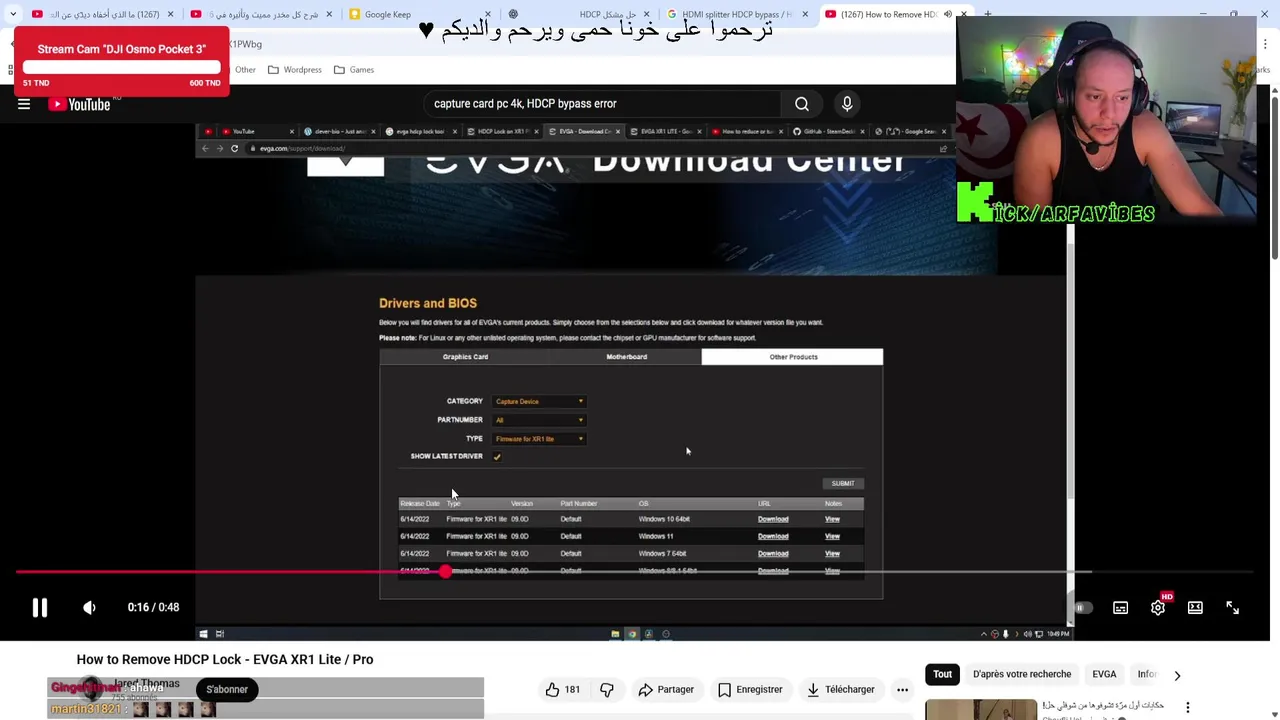In the video, click View for Windows 10 64bit row
Viewport: 1280px width, 720px height.
(x=832, y=519)
